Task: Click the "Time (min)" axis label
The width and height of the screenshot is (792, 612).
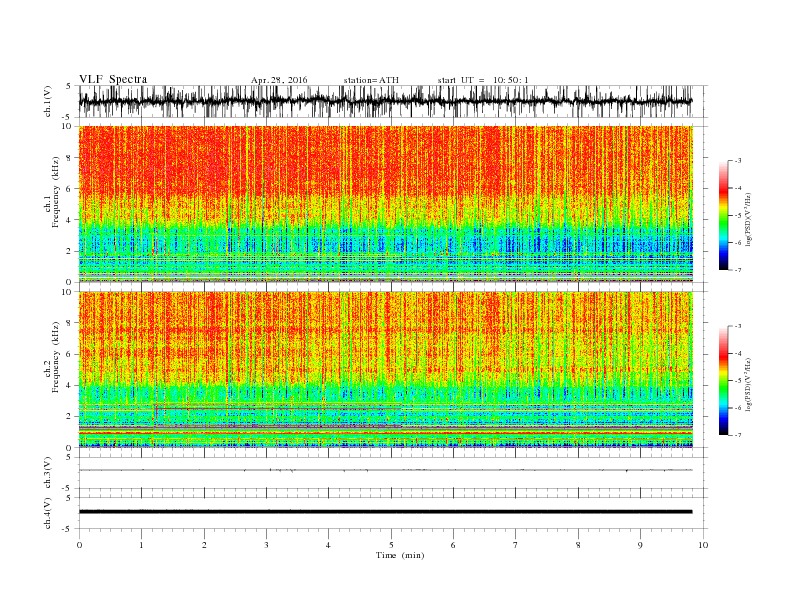Action: pyautogui.click(x=400, y=555)
